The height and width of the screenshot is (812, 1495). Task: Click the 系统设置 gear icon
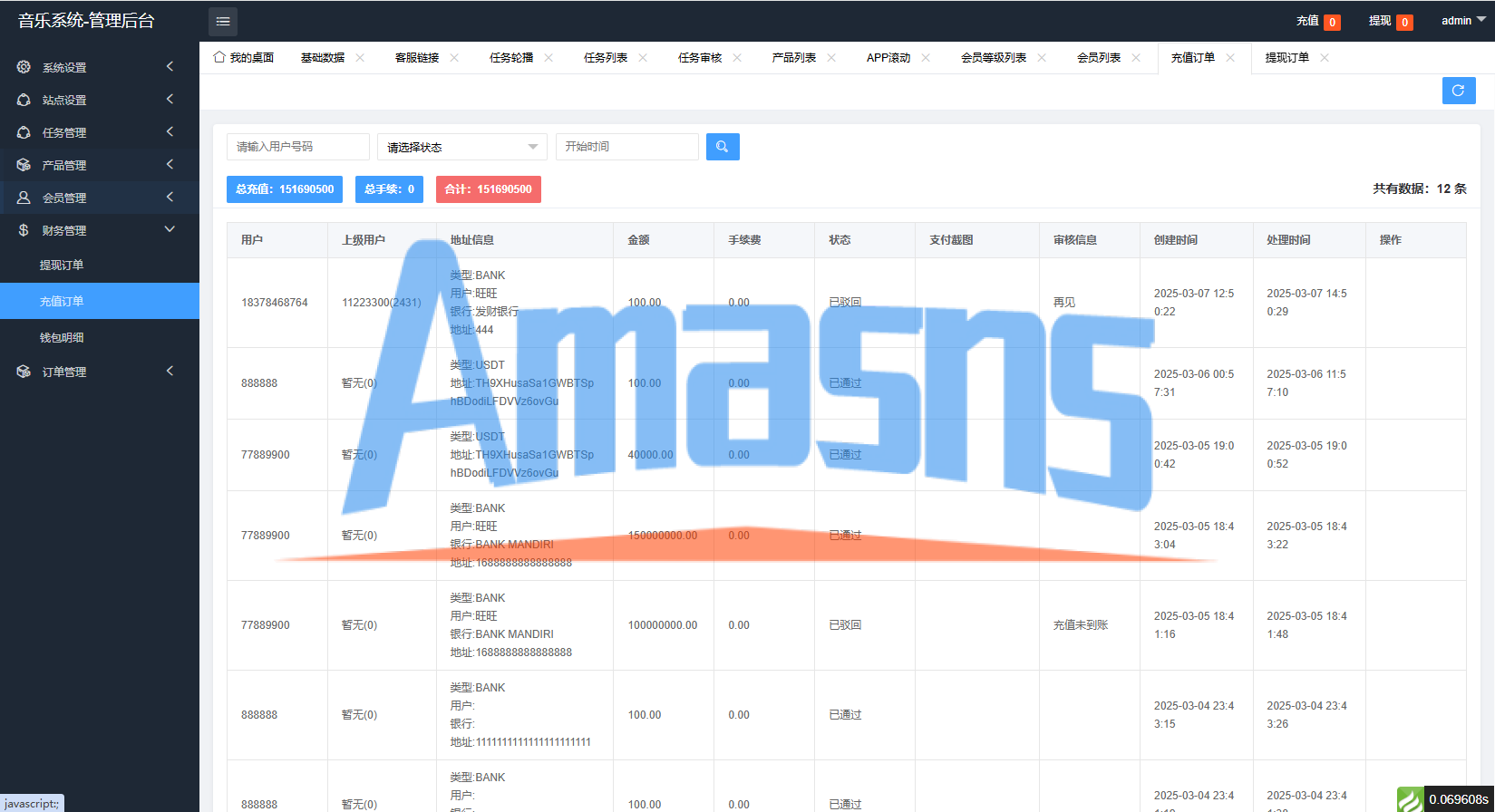pos(24,67)
